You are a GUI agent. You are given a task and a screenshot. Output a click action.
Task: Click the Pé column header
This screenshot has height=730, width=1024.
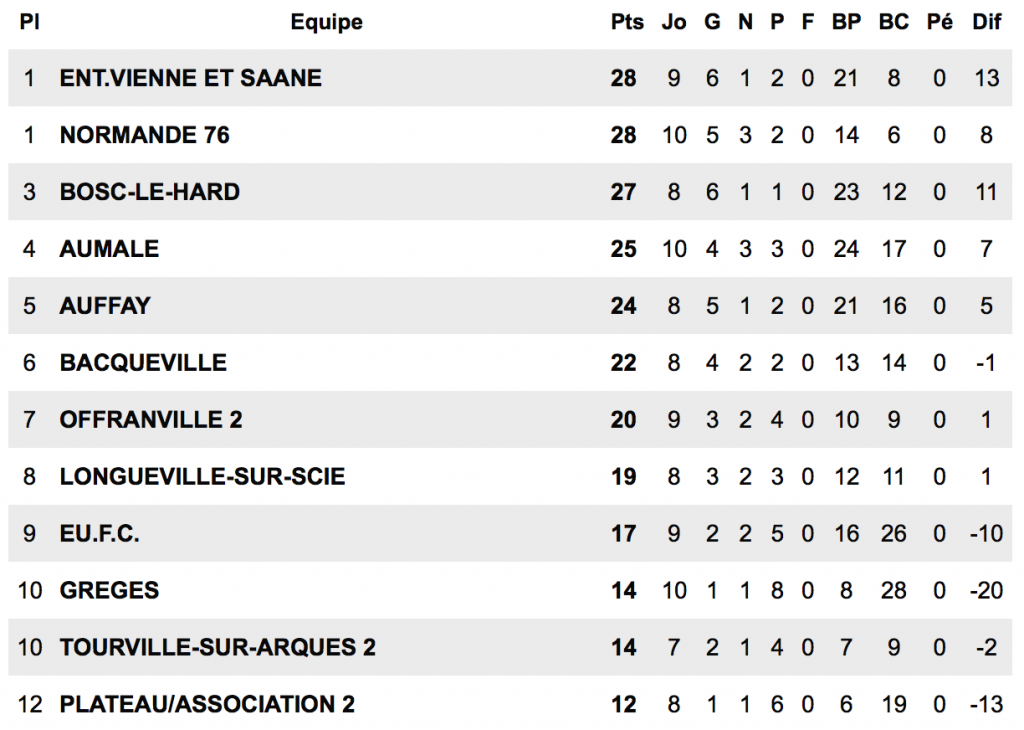pos(939,22)
